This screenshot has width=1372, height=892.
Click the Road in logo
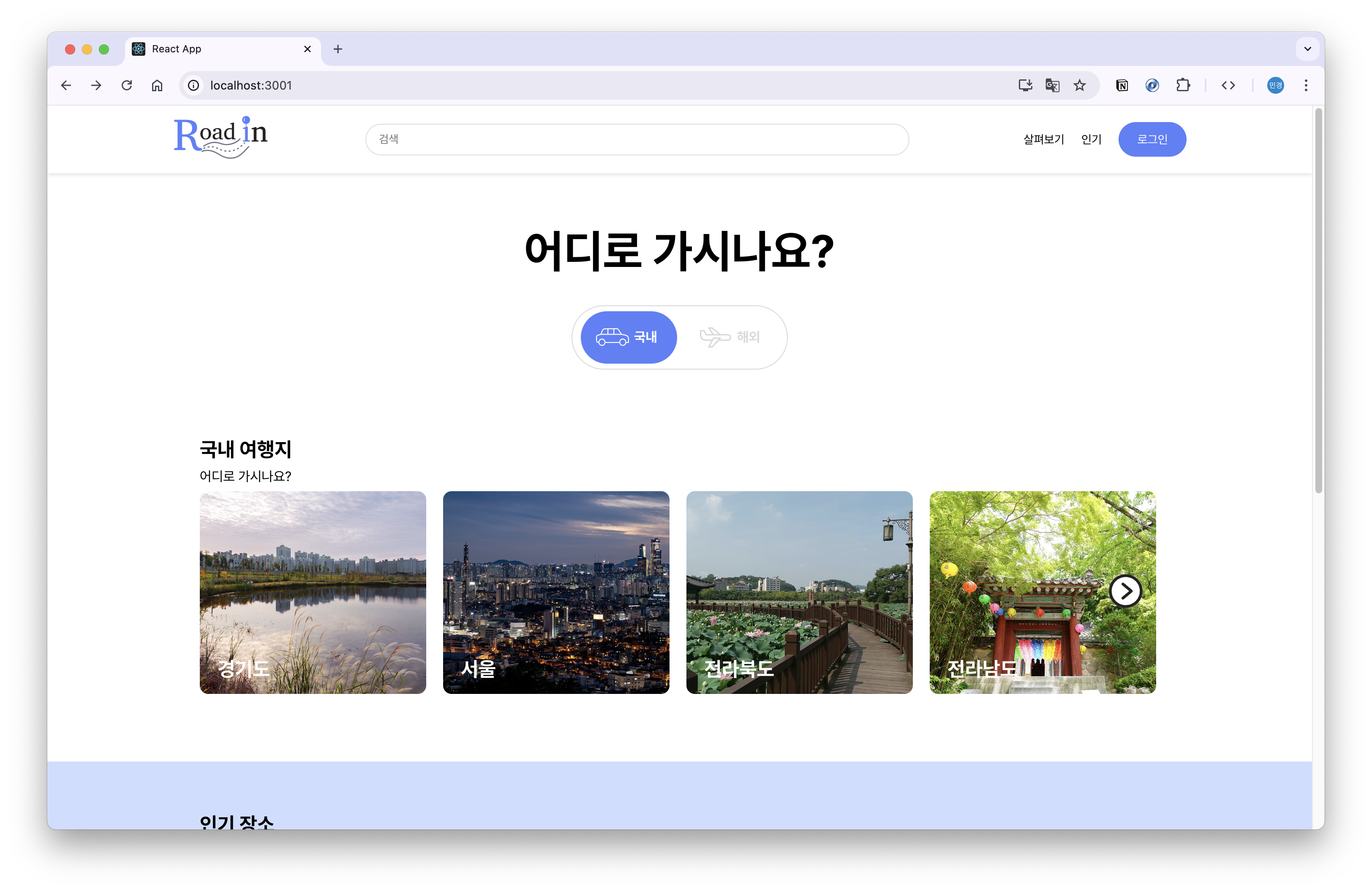(x=220, y=138)
